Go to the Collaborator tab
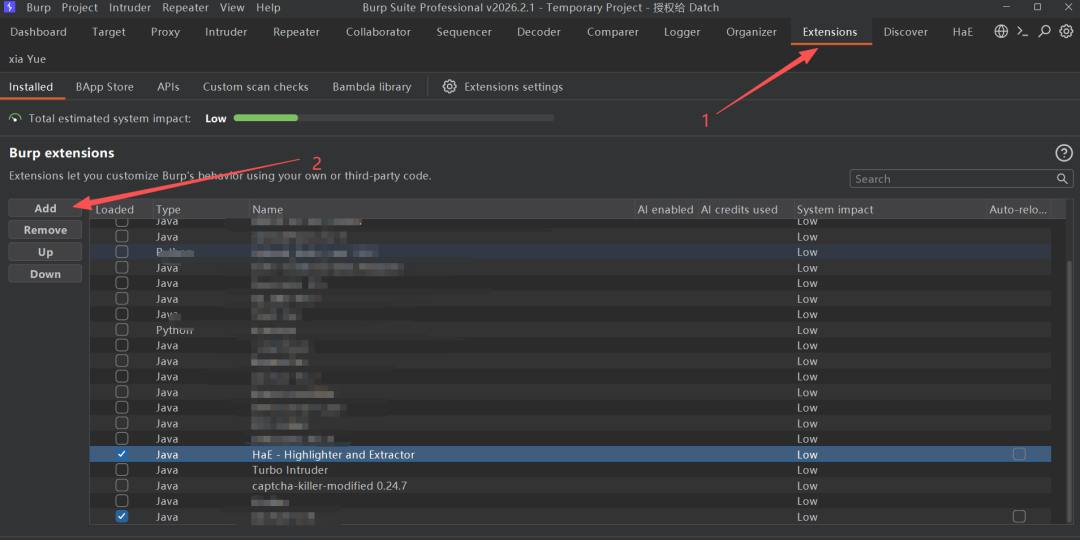This screenshot has width=1080, height=540. [378, 32]
